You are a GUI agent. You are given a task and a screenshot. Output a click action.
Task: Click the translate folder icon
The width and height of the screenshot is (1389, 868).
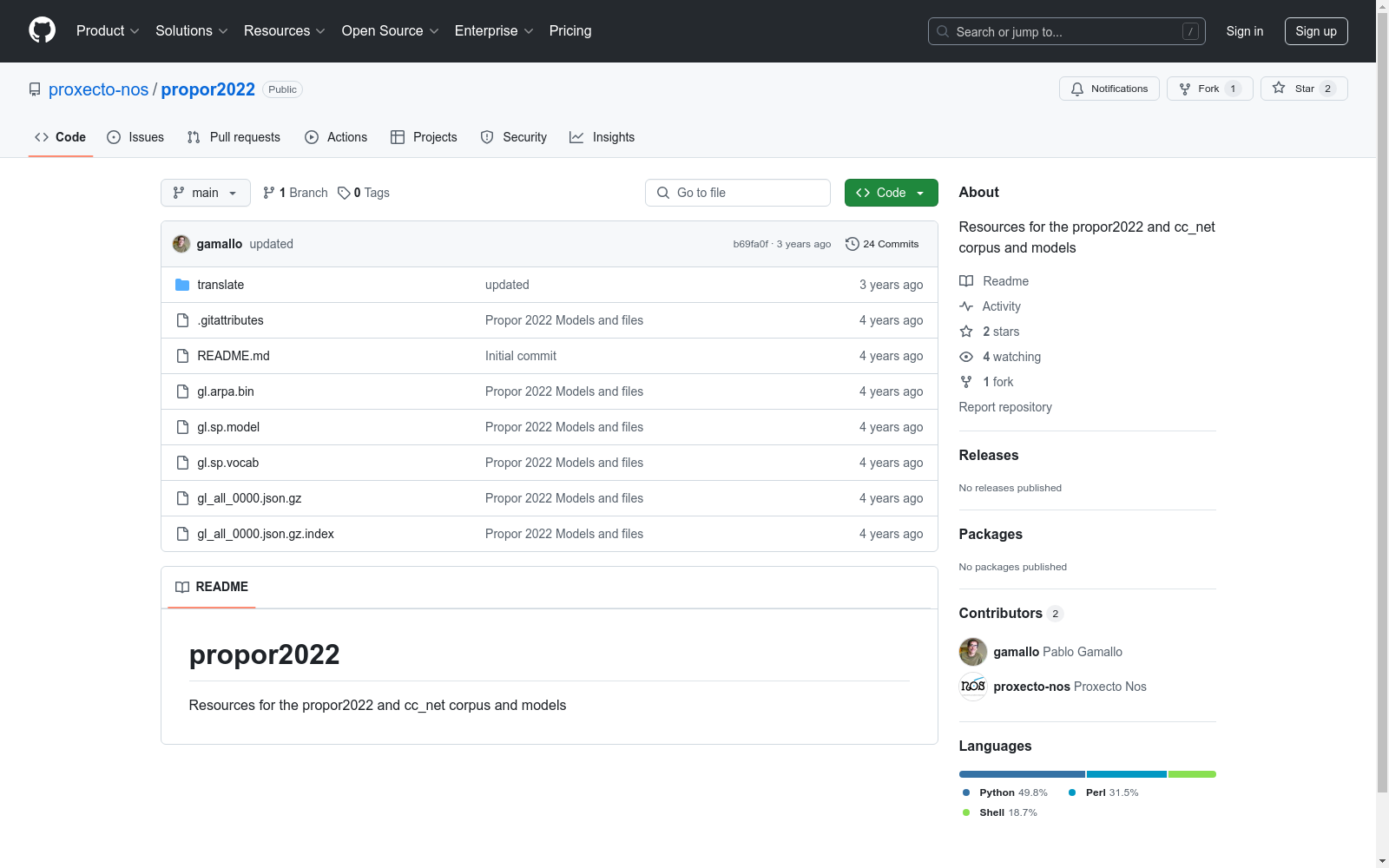coord(182,285)
